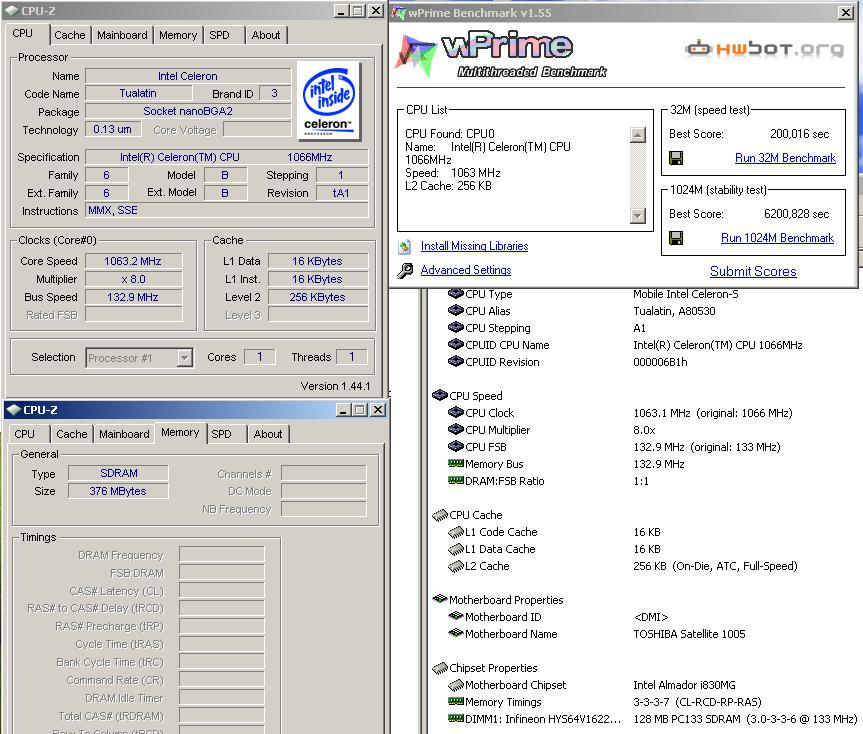
Task: Click the Instructions MMX, SSE field
Action: 226,211
